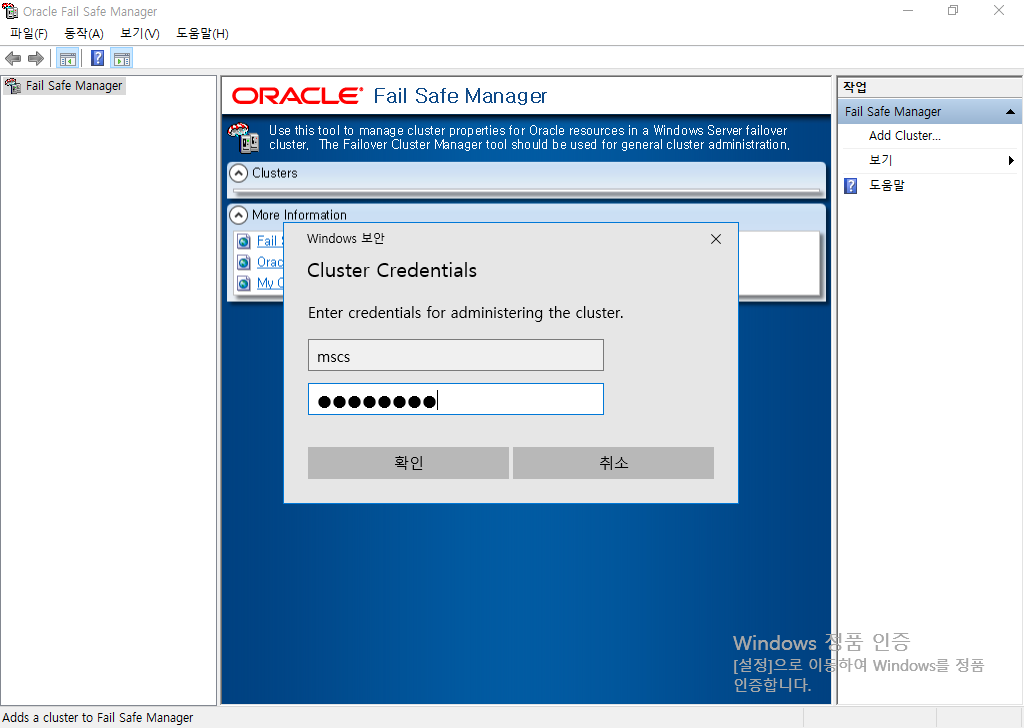The image size is (1024, 728).
Task: Cancel dialog with 취소 button
Action: point(613,463)
